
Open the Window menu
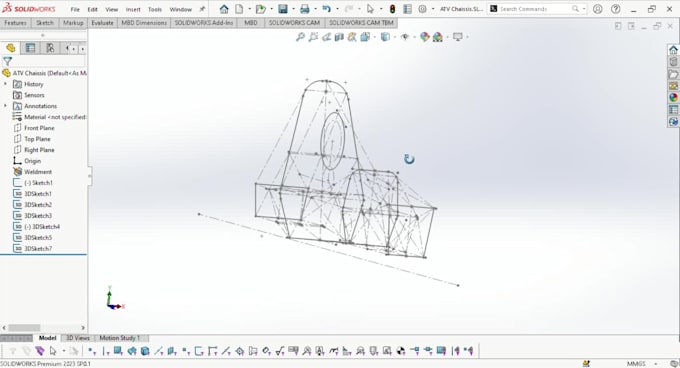180,9
